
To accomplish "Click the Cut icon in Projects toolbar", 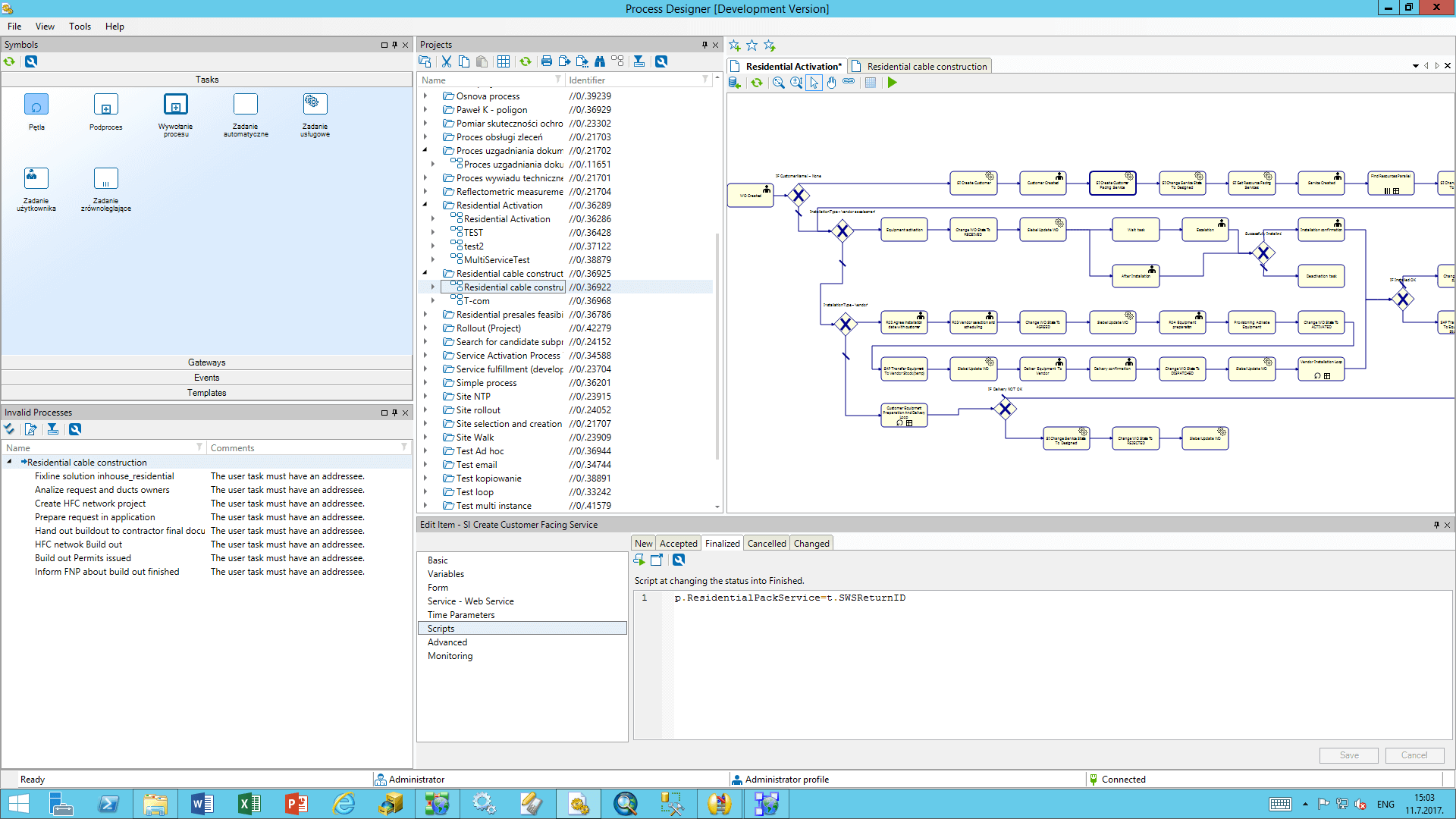I will 447,61.
